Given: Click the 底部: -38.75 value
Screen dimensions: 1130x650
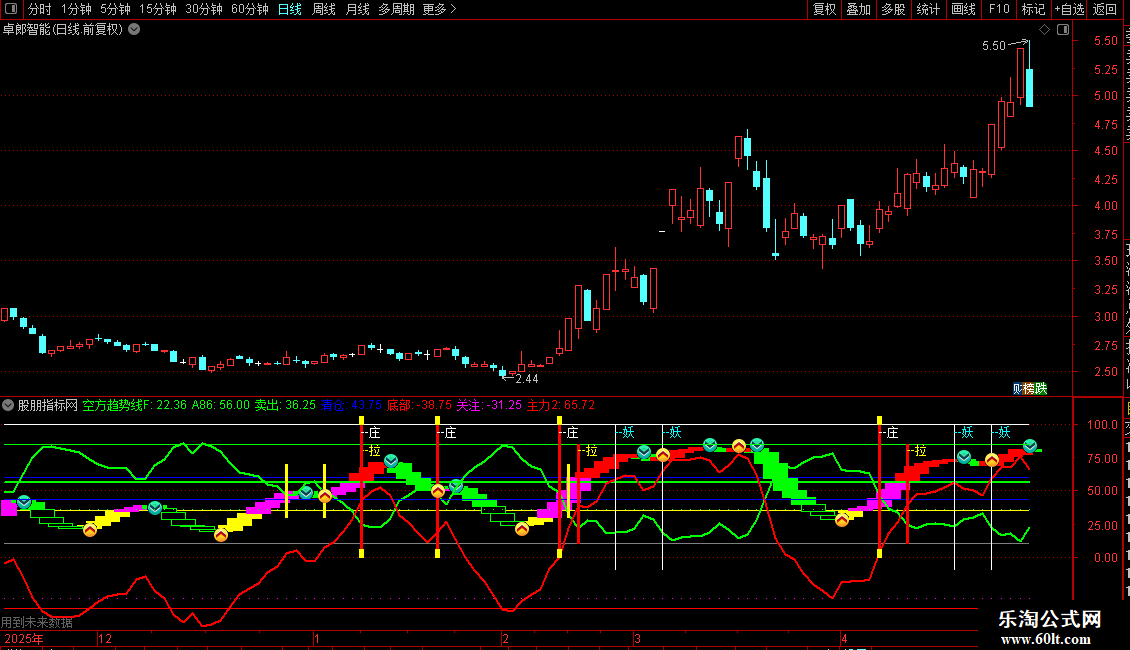Looking at the screenshot, I should pos(419,405).
